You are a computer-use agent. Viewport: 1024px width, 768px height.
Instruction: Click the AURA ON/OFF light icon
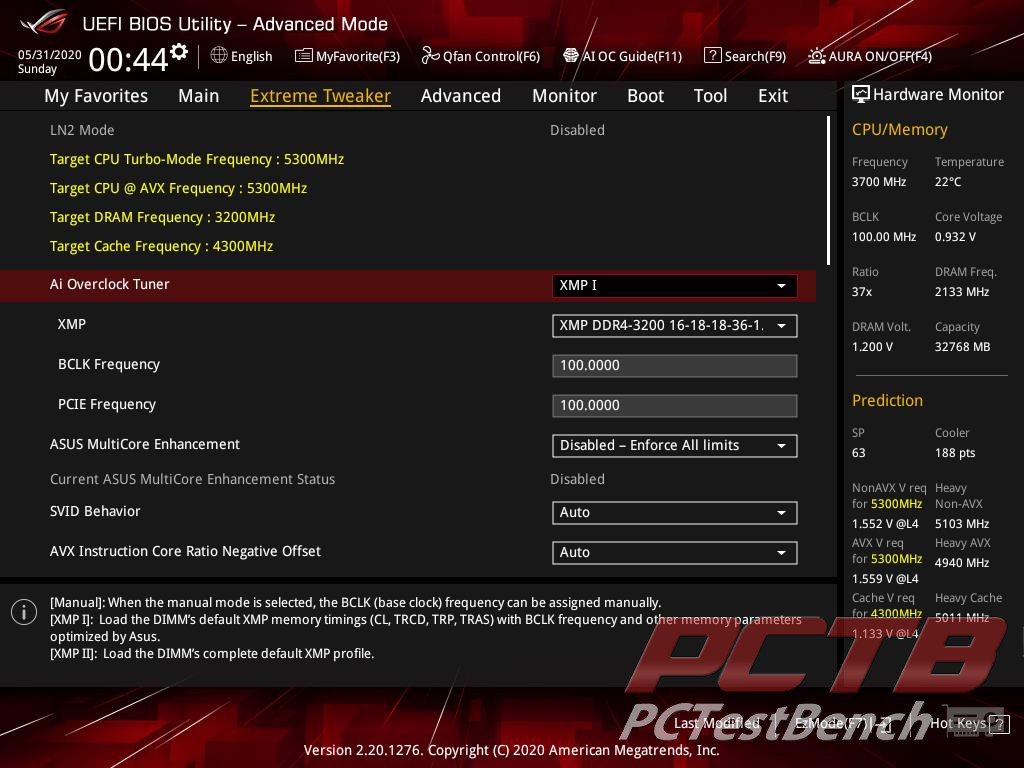816,56
